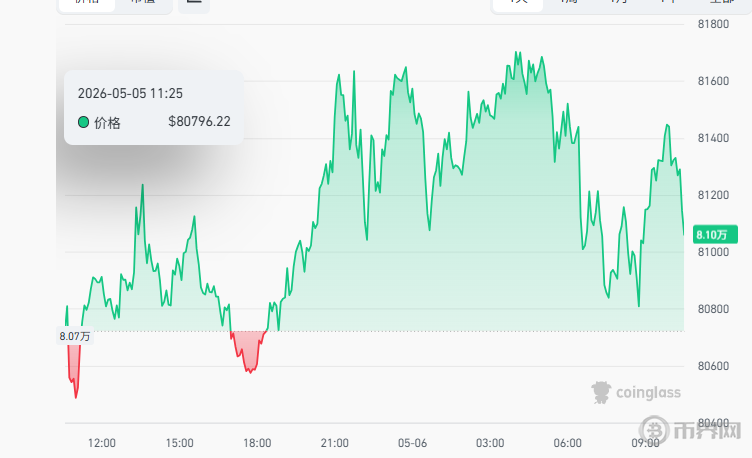Click the 81600 price axis label

713,81
